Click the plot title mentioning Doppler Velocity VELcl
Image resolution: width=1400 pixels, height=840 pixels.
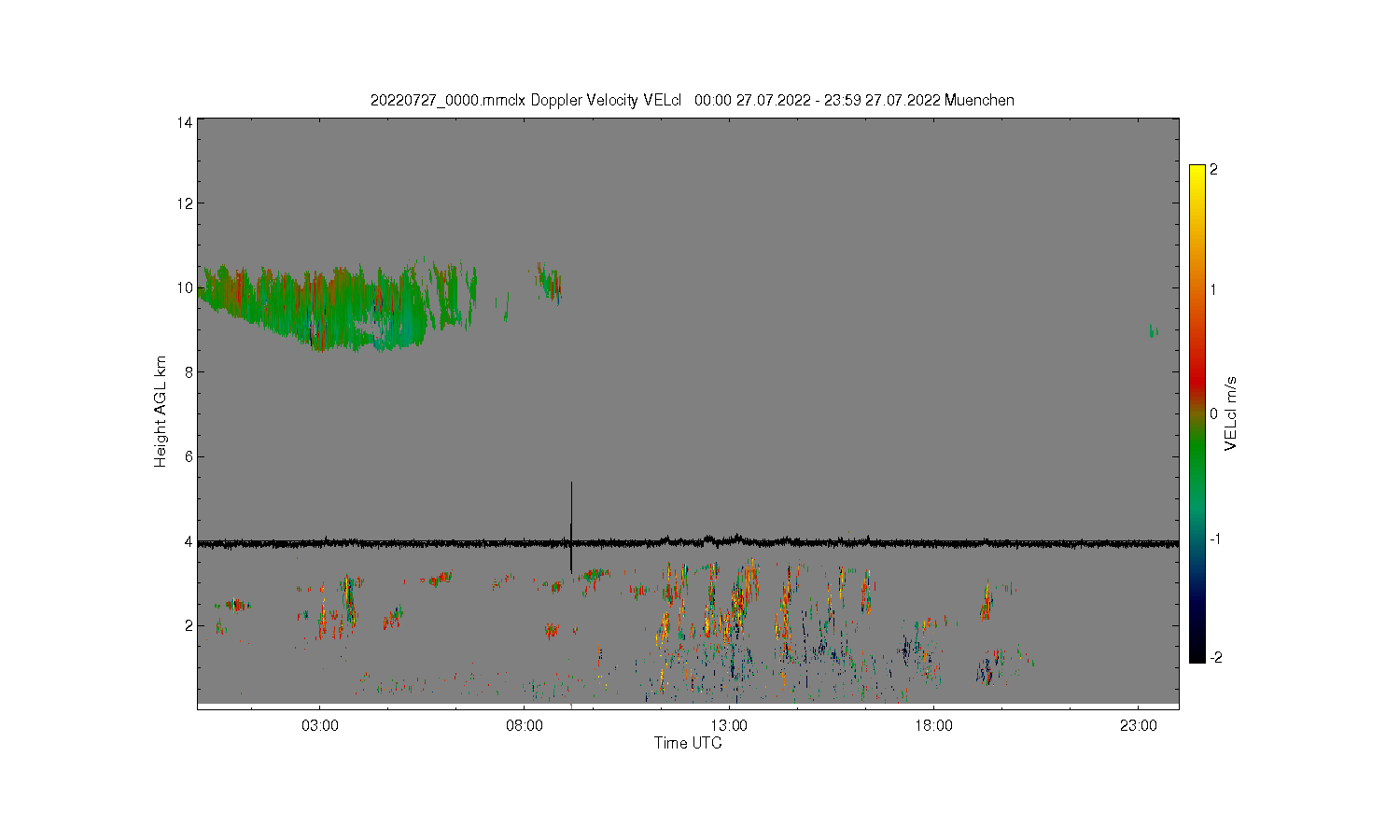coord(692,101)
